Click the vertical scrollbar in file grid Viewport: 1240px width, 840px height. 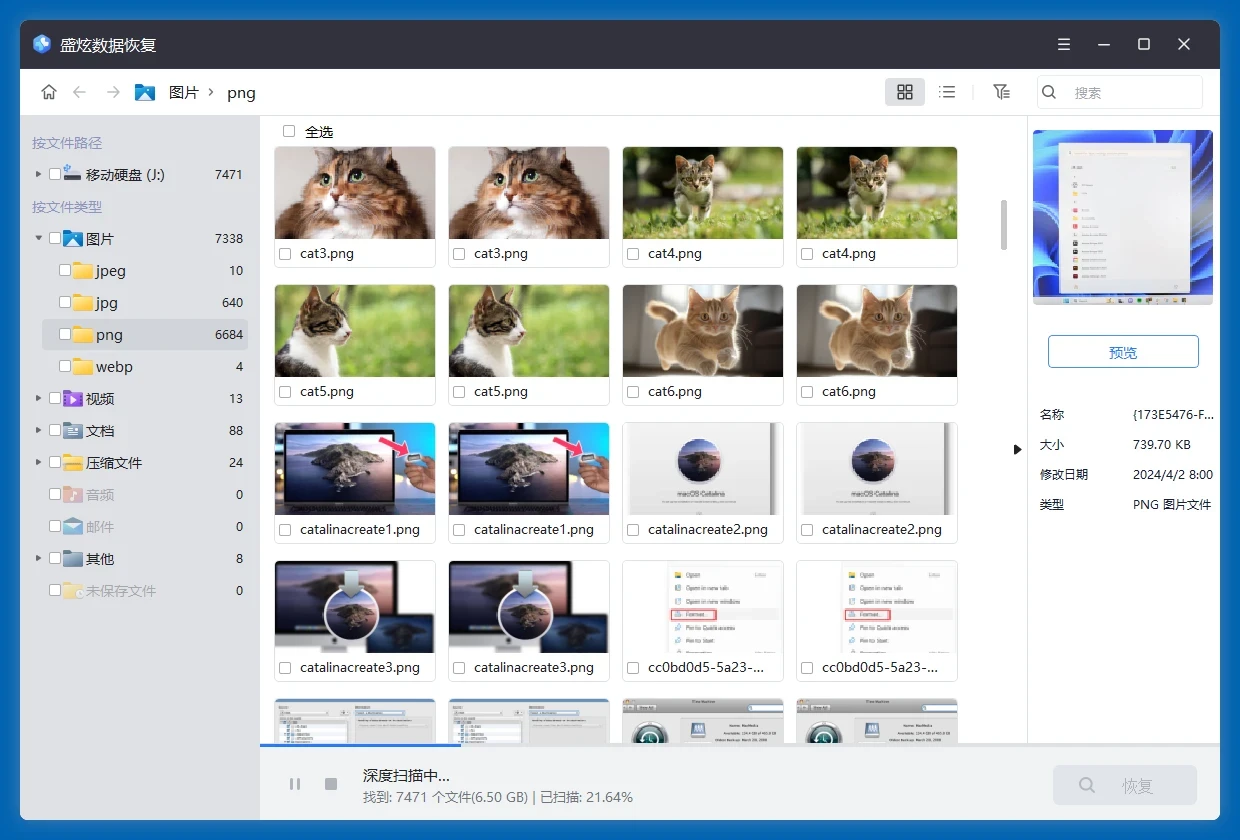coord(1003,225)
